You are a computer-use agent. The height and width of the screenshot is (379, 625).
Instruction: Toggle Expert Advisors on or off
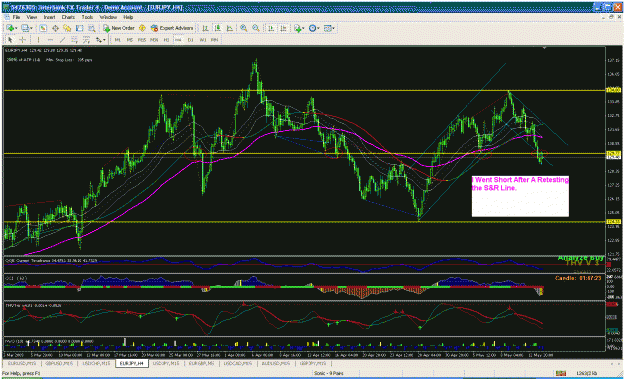pos(172,28)
